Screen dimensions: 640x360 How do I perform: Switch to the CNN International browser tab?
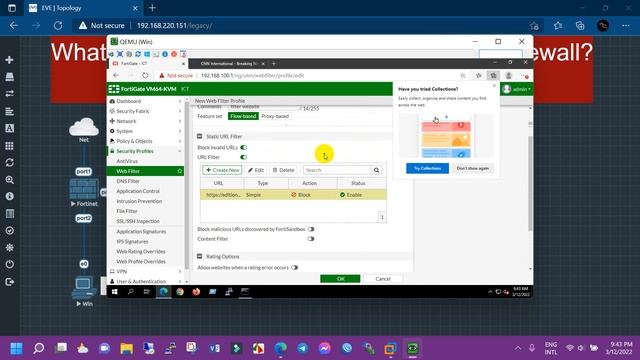pos(229,64)
